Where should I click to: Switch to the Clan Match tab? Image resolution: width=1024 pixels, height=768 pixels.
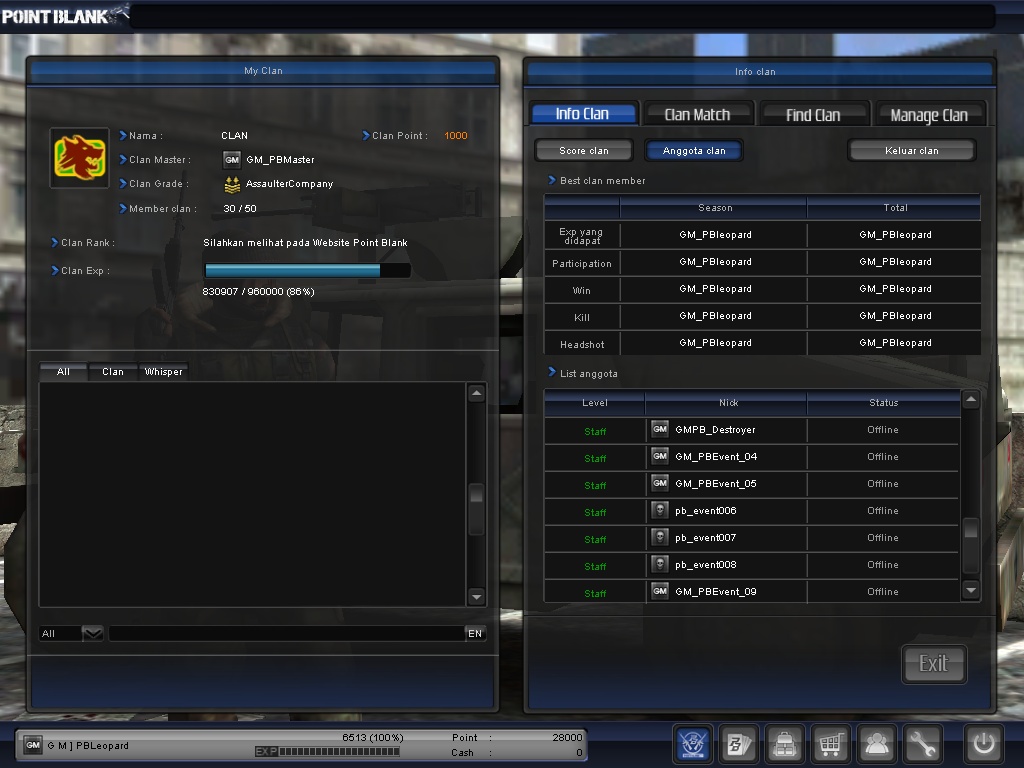(697, 114)
